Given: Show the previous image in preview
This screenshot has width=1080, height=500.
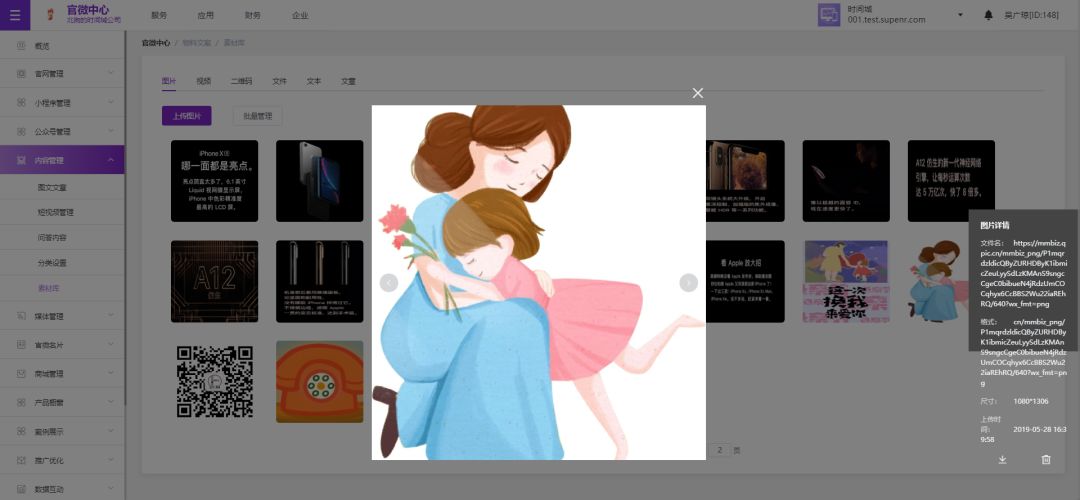Looking at the screenshot, I should coord(389,283).
